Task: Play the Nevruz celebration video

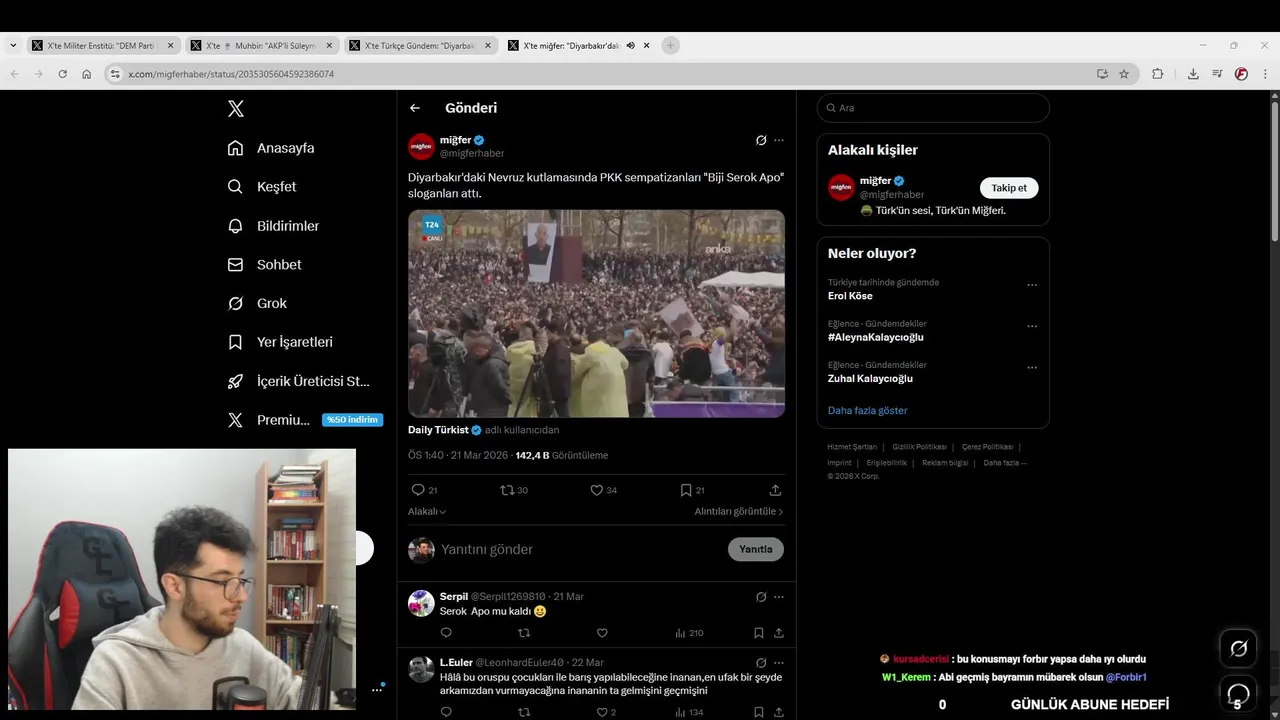Action: tap(596, 313)
